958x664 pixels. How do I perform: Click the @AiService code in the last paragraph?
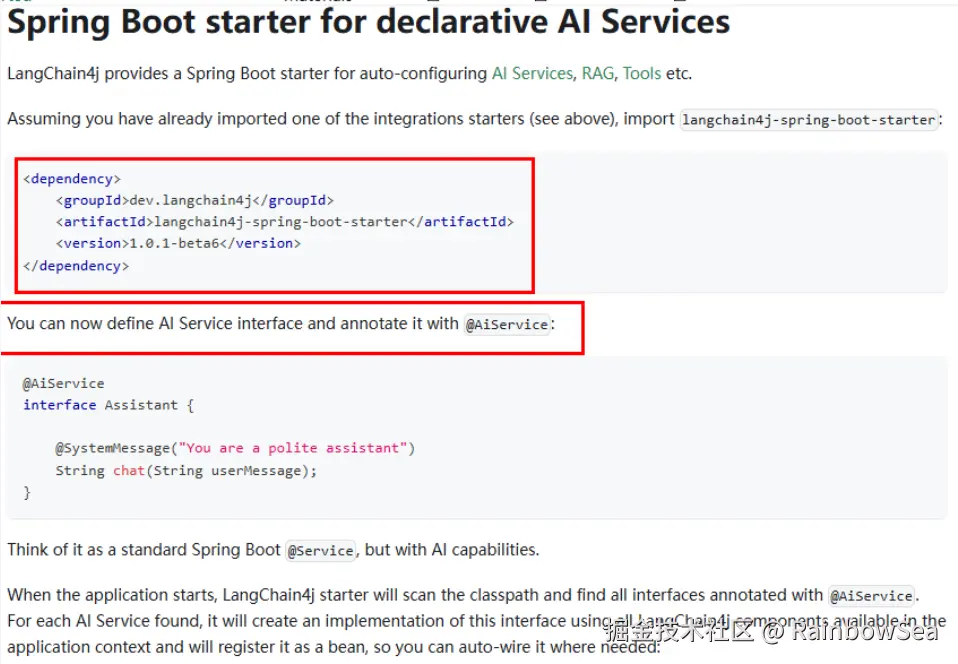[871, 596]
